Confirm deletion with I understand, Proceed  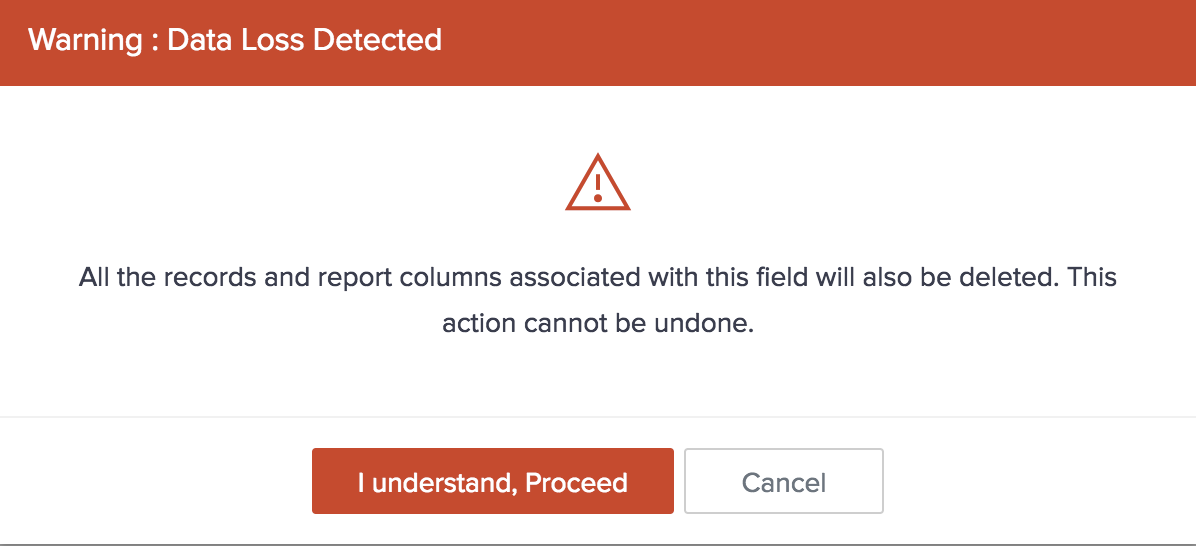[492, 481]
